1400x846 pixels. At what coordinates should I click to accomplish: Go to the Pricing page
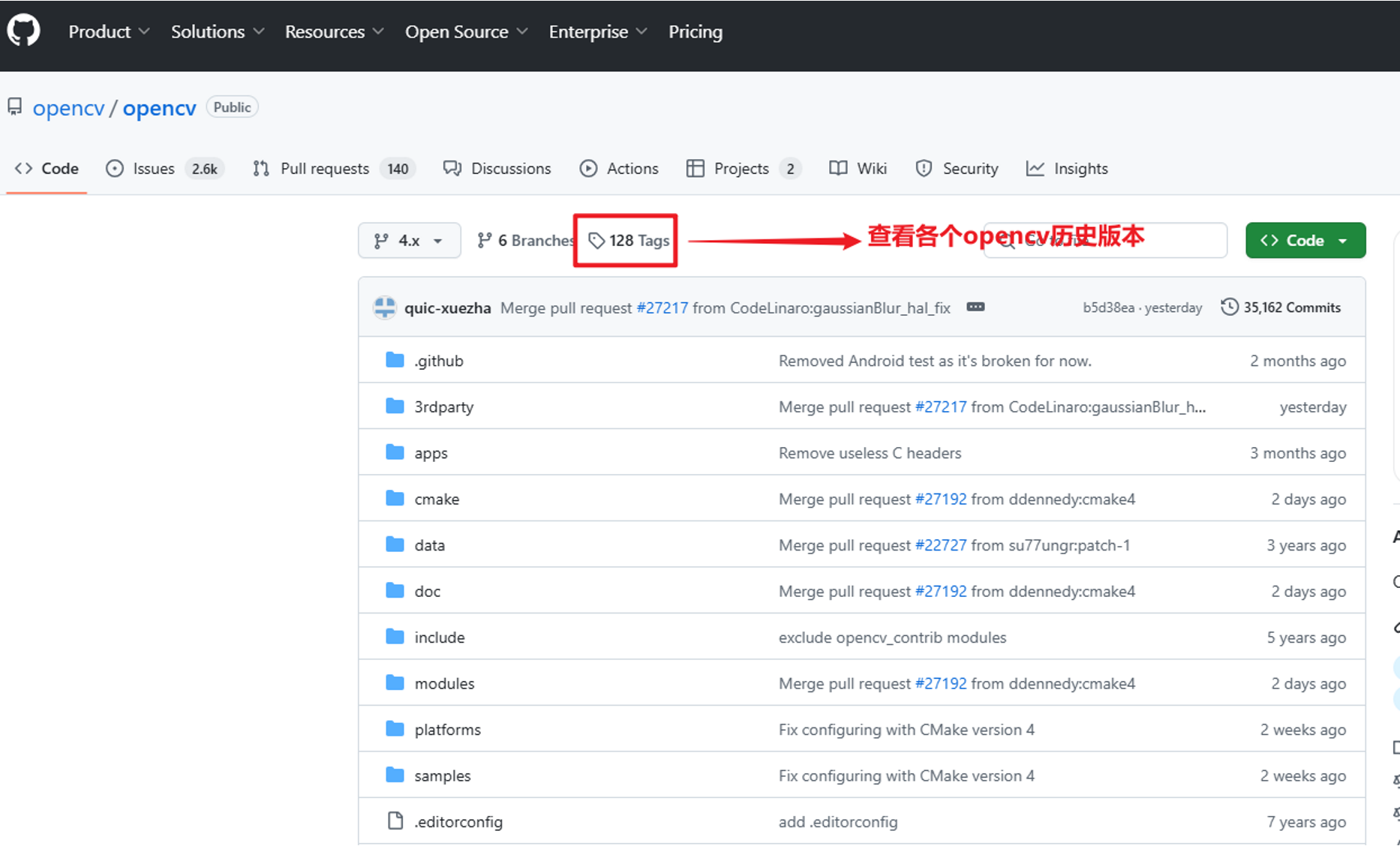695,31
